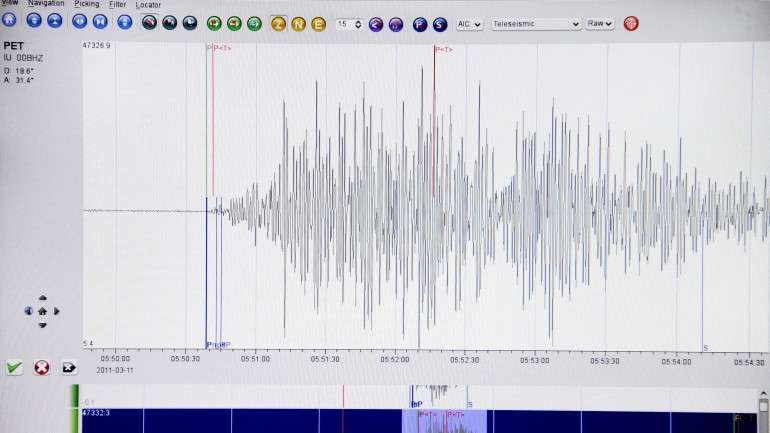The width and height of the screenshot is (770, 433).
Task: Select the Z component button
Action: [278, 24]
